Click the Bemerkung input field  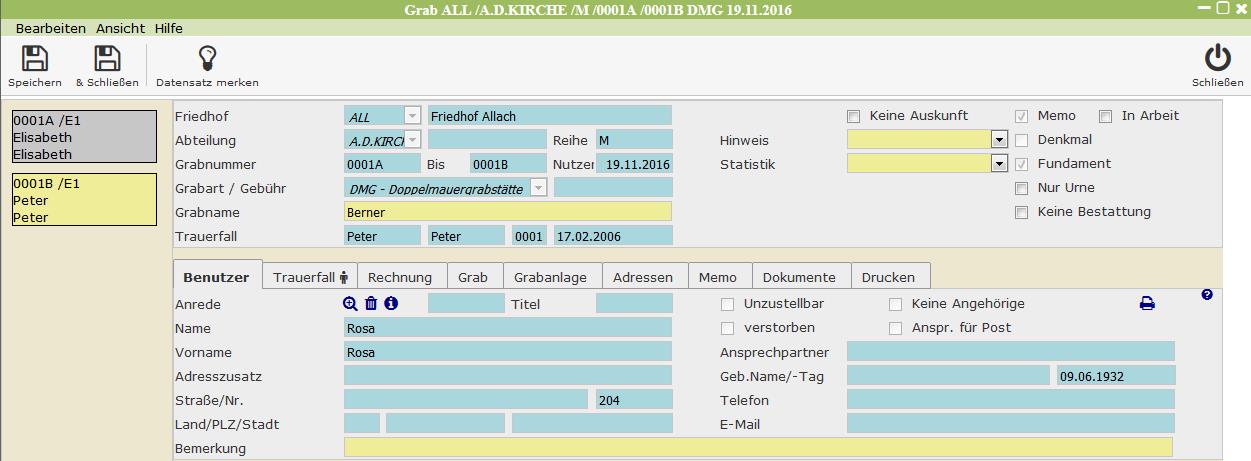click(x=757, y=448)
